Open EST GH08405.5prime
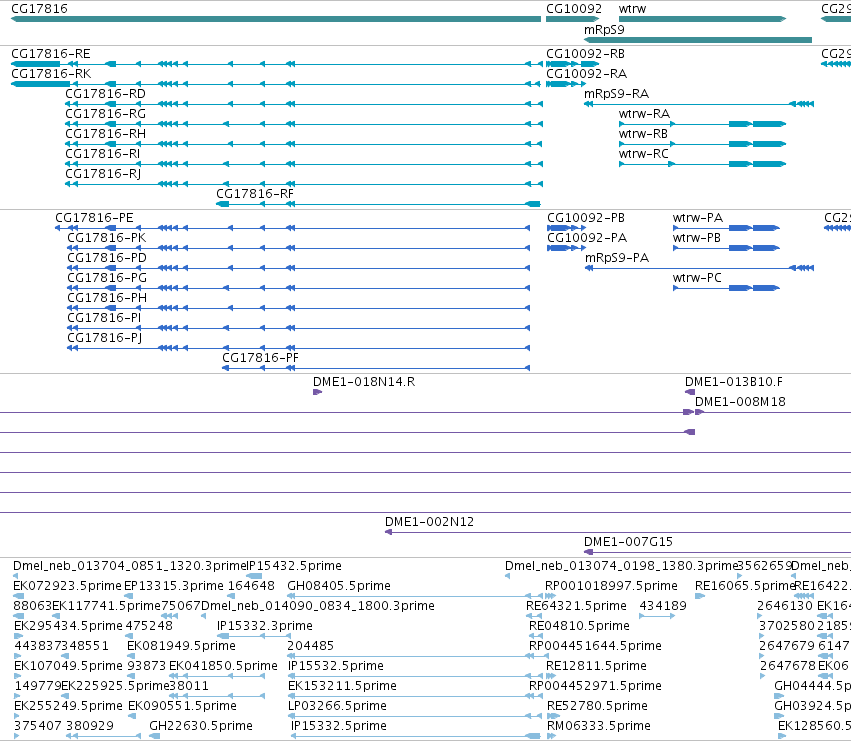The height and width of the screenshot is (741, 851). (x=339, y=586)
